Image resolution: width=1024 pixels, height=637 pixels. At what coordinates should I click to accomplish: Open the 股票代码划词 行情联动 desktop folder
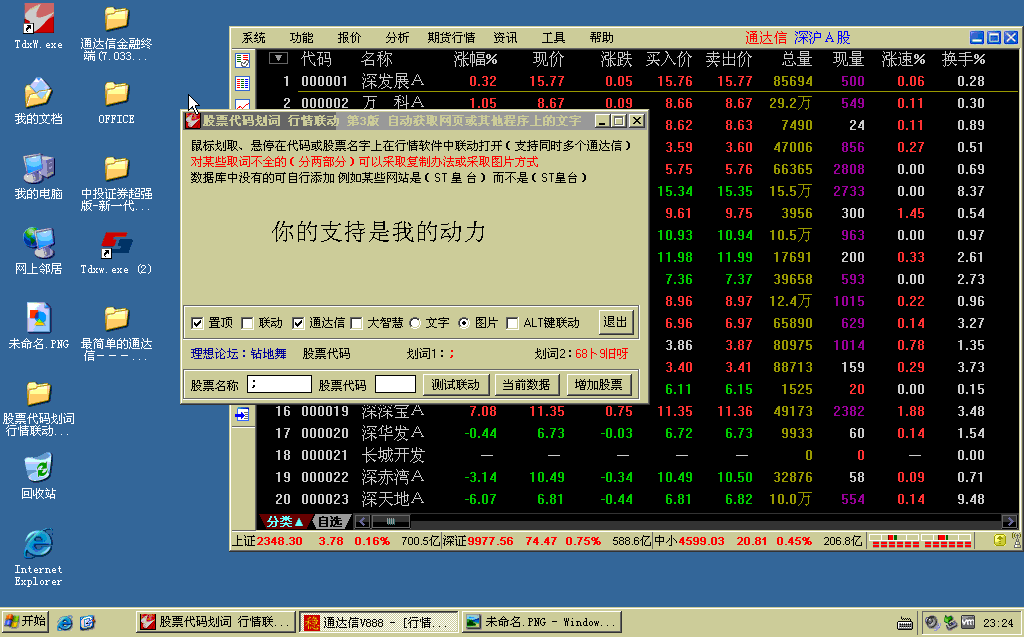(x=39, y=408)
